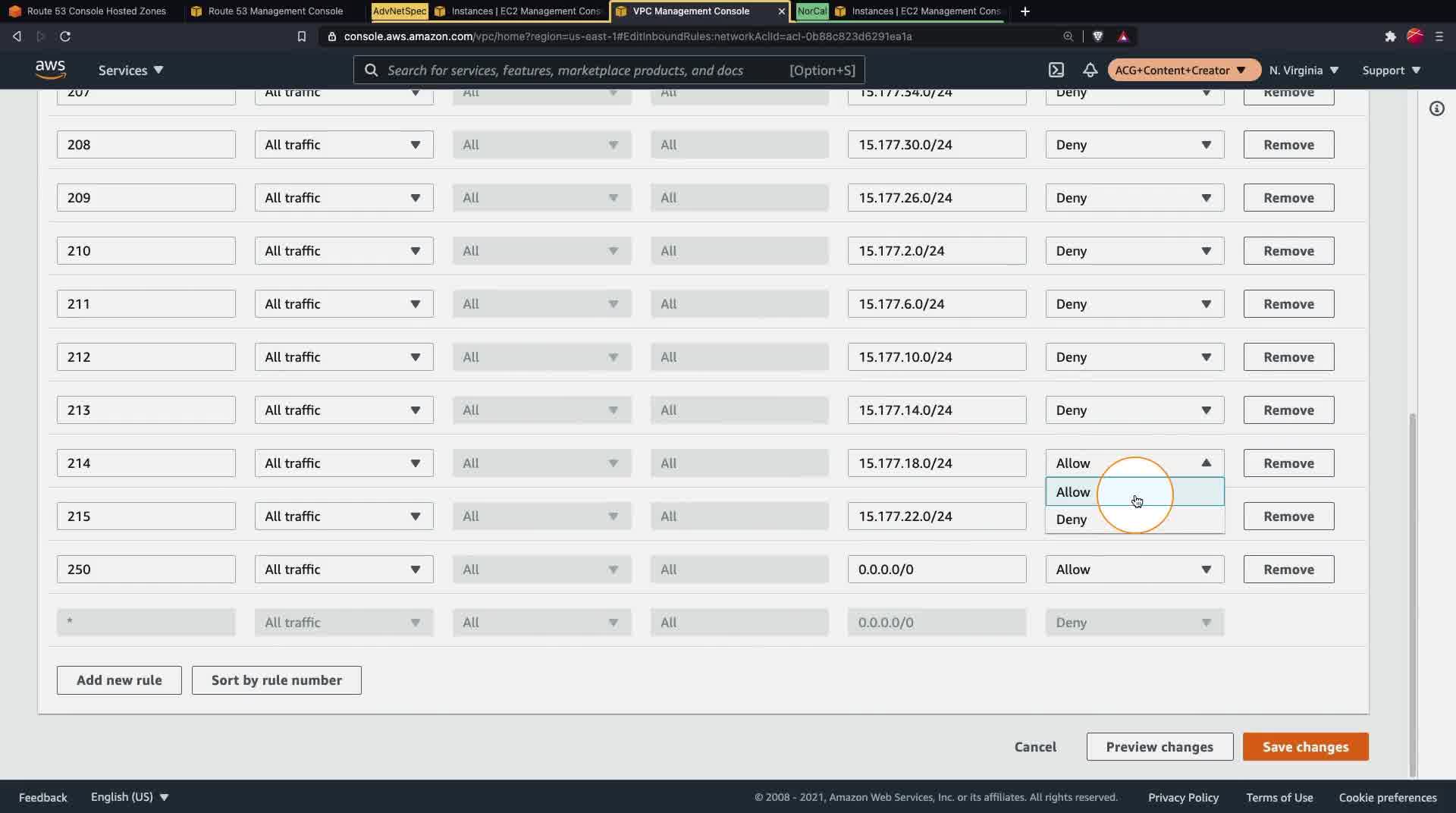
Task: Click Add new rule button
Action: 119,680
